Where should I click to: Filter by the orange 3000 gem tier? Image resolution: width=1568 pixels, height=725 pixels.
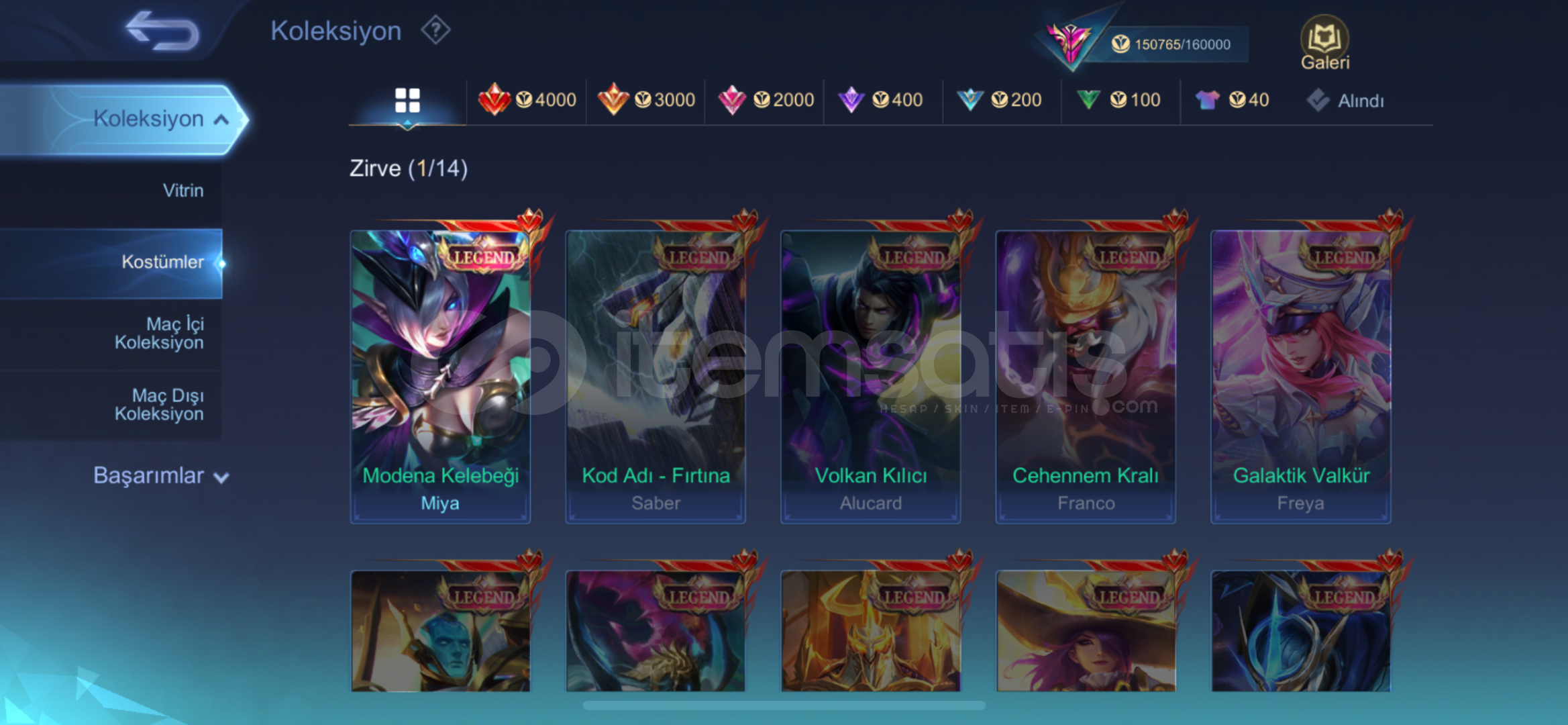coord(645,100)
